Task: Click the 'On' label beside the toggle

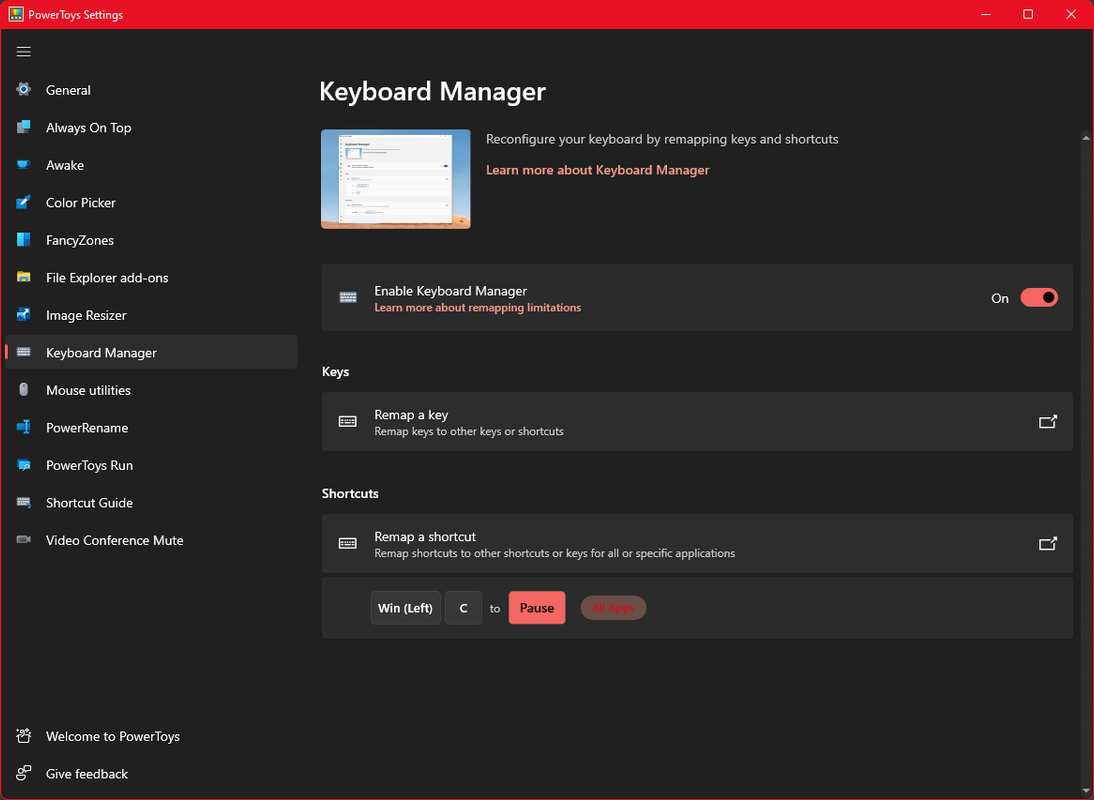Action: click(1000, 299)
